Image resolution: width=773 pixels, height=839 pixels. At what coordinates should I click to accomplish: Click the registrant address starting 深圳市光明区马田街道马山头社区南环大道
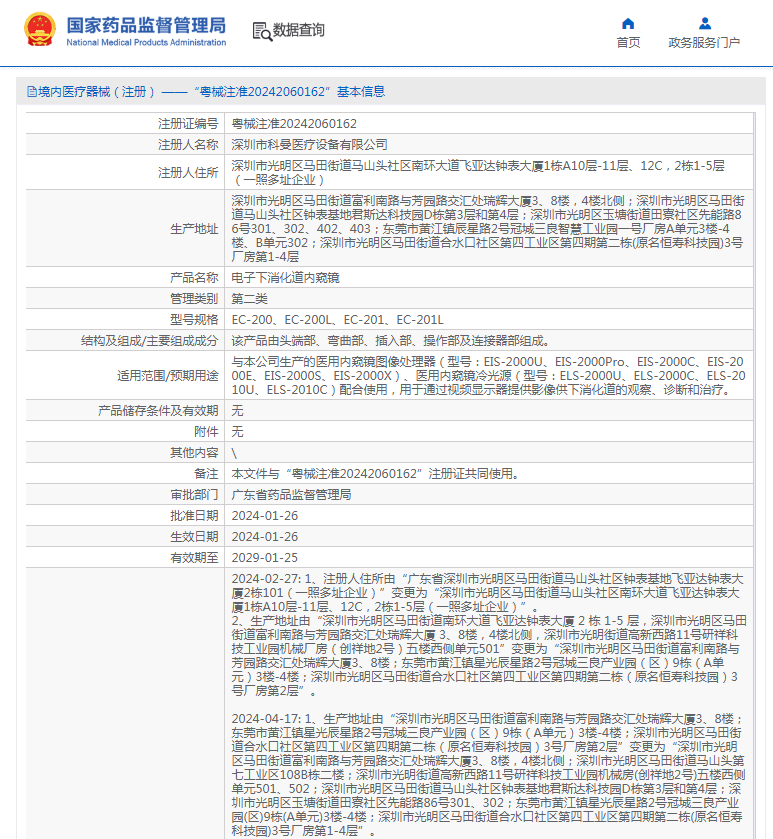(x=478, y=172)
